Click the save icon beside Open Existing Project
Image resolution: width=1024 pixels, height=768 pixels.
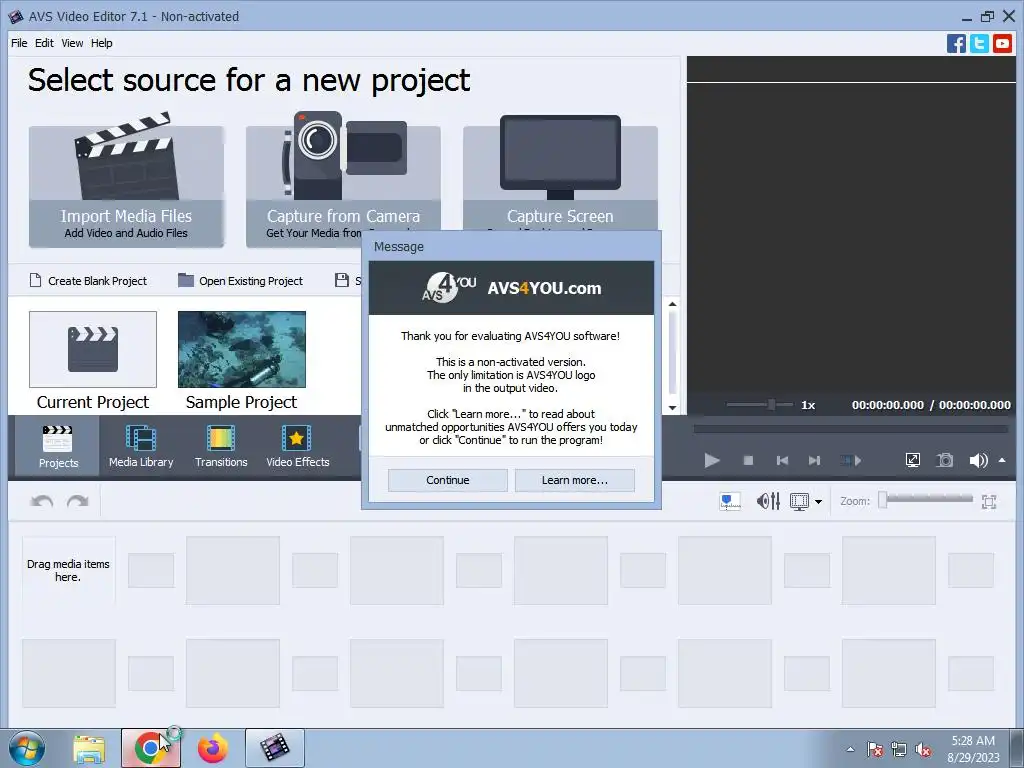pos(342,280)
